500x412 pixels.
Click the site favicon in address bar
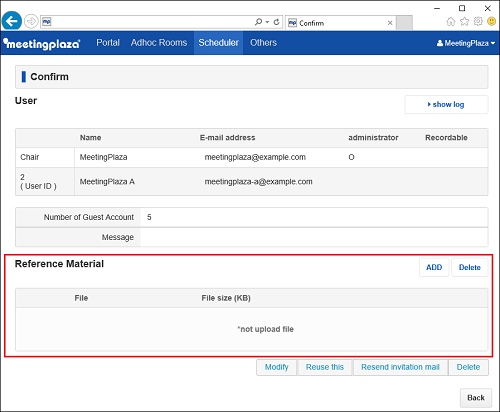tap(47, 22)
